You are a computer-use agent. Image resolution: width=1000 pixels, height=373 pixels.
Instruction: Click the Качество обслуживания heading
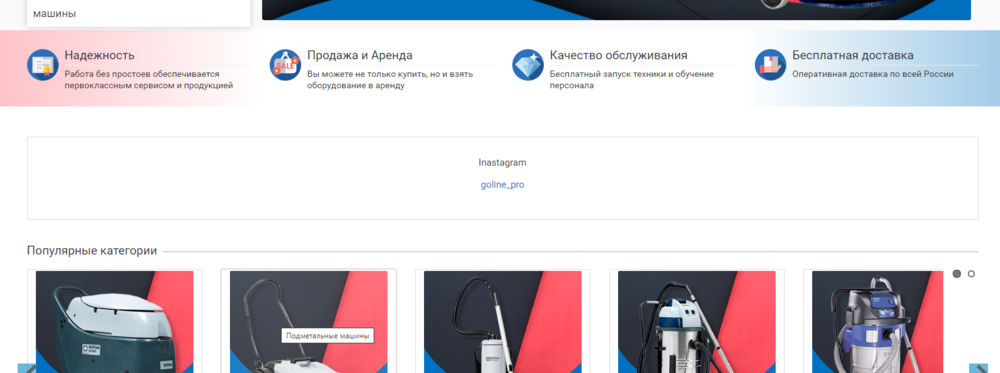pyautogui.click(x=619, y=55)
